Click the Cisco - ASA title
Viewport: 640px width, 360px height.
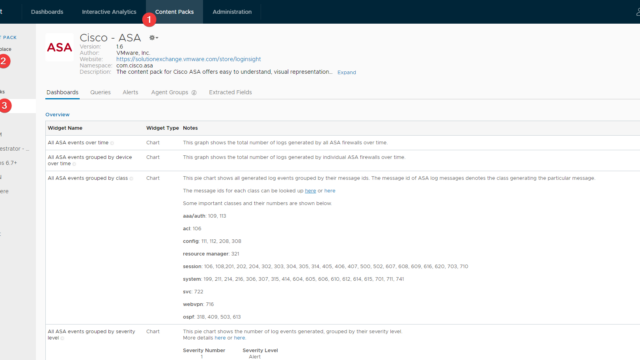pos(110,38)
